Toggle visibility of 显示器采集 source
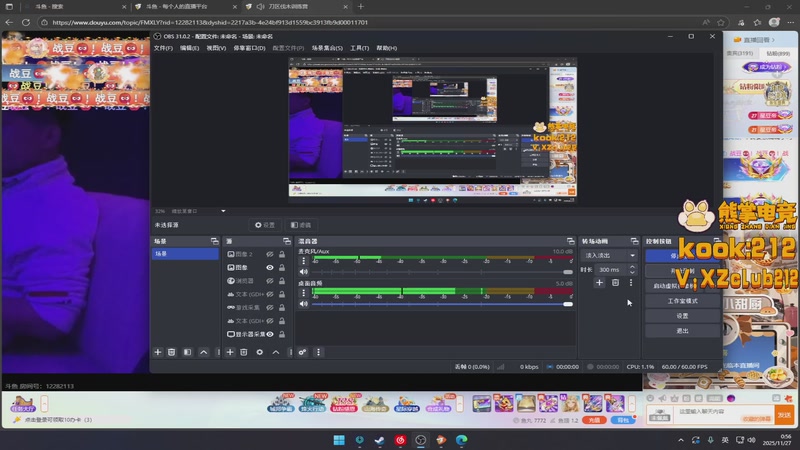The width and height of the screenshot is (800, 450). click(270, 334)
